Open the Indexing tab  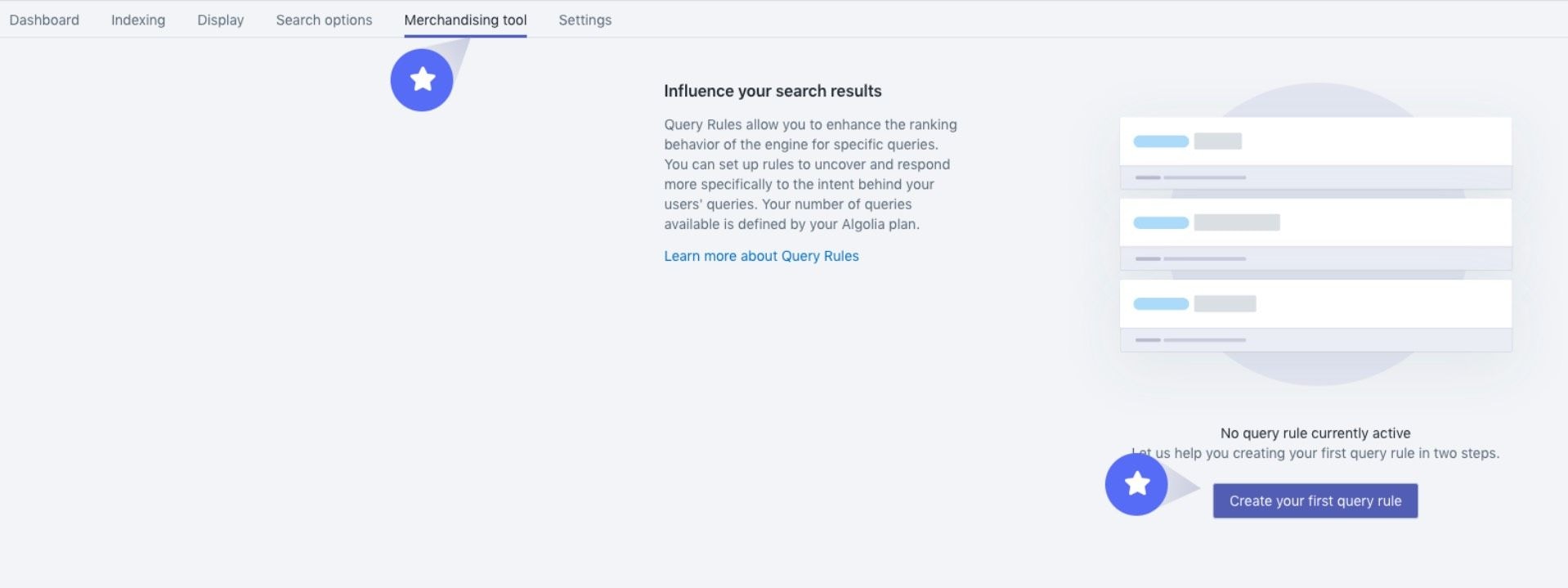[137, 19]
